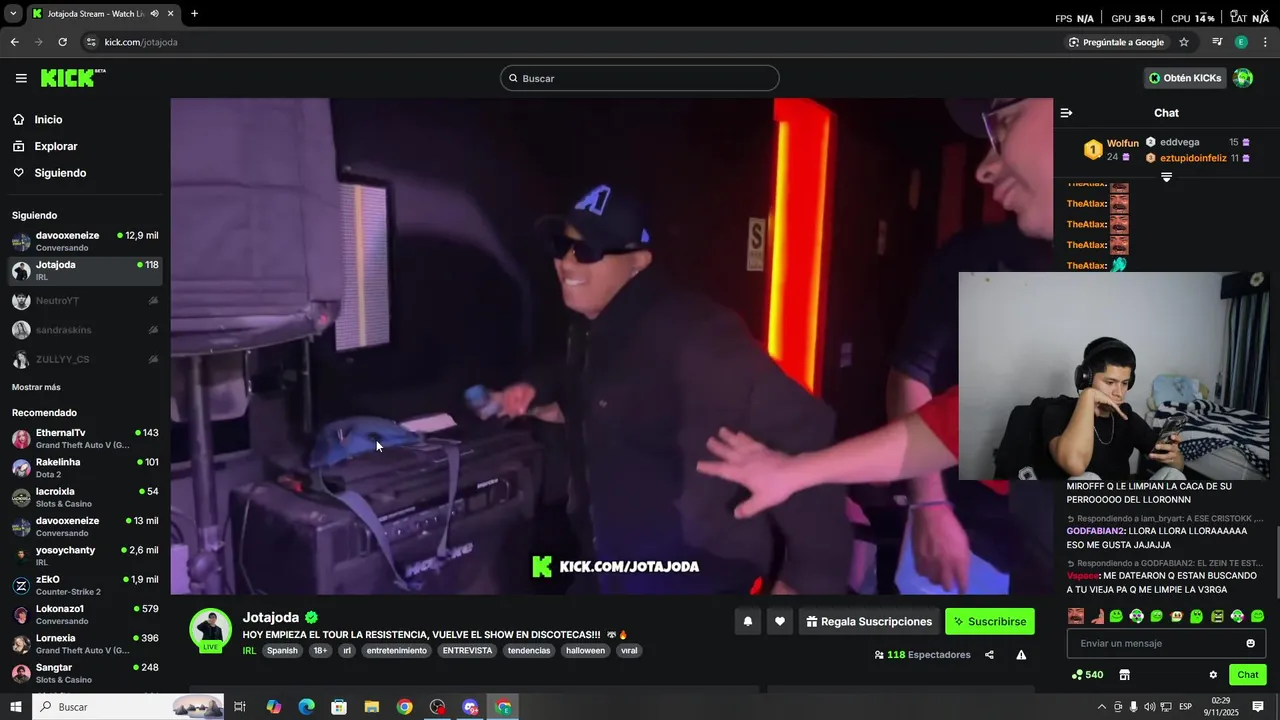Collapse the chat panel with arrow icon
Screen dimensions: 1280x720
coord(1066,113)
